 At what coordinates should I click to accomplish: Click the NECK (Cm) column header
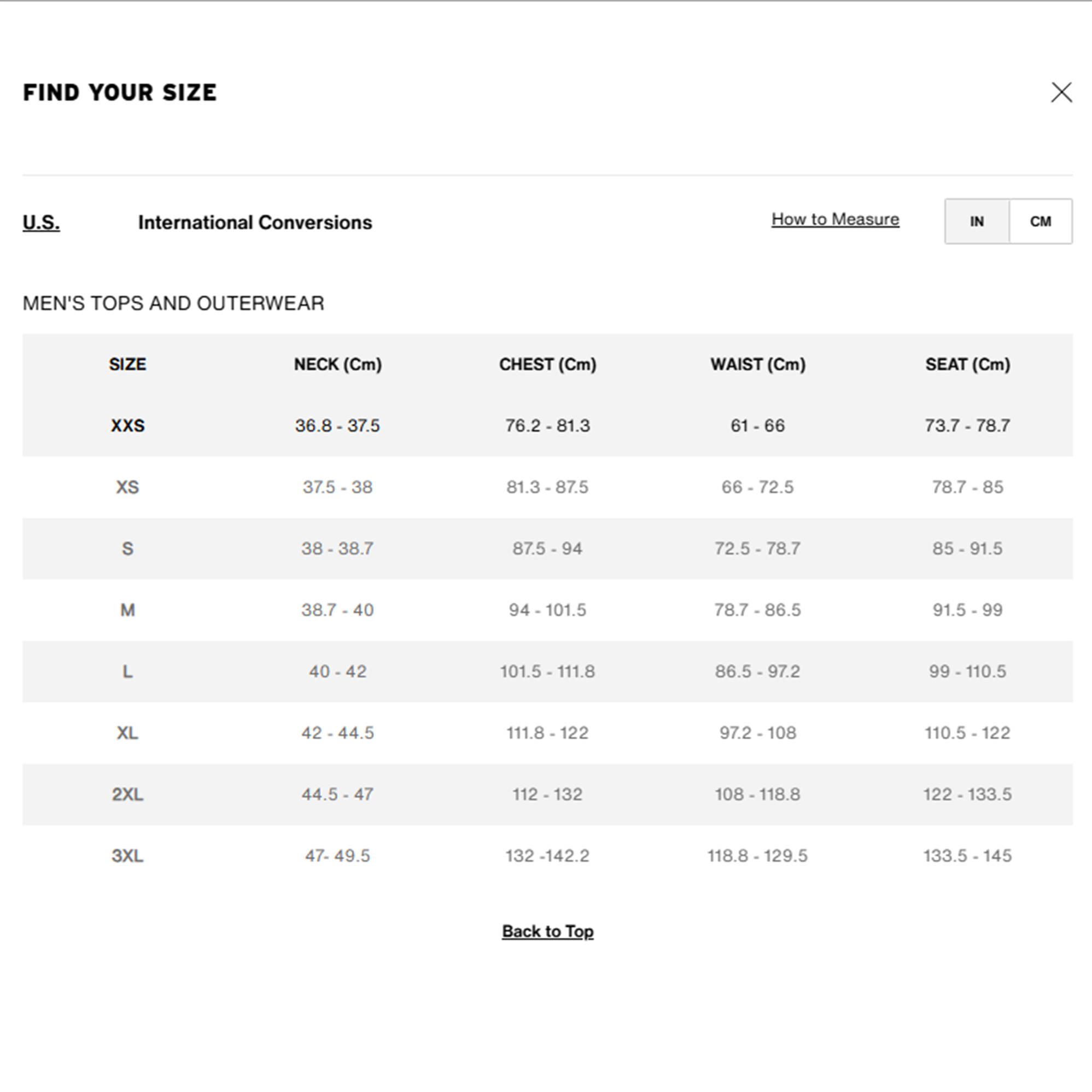click(337, 365)
